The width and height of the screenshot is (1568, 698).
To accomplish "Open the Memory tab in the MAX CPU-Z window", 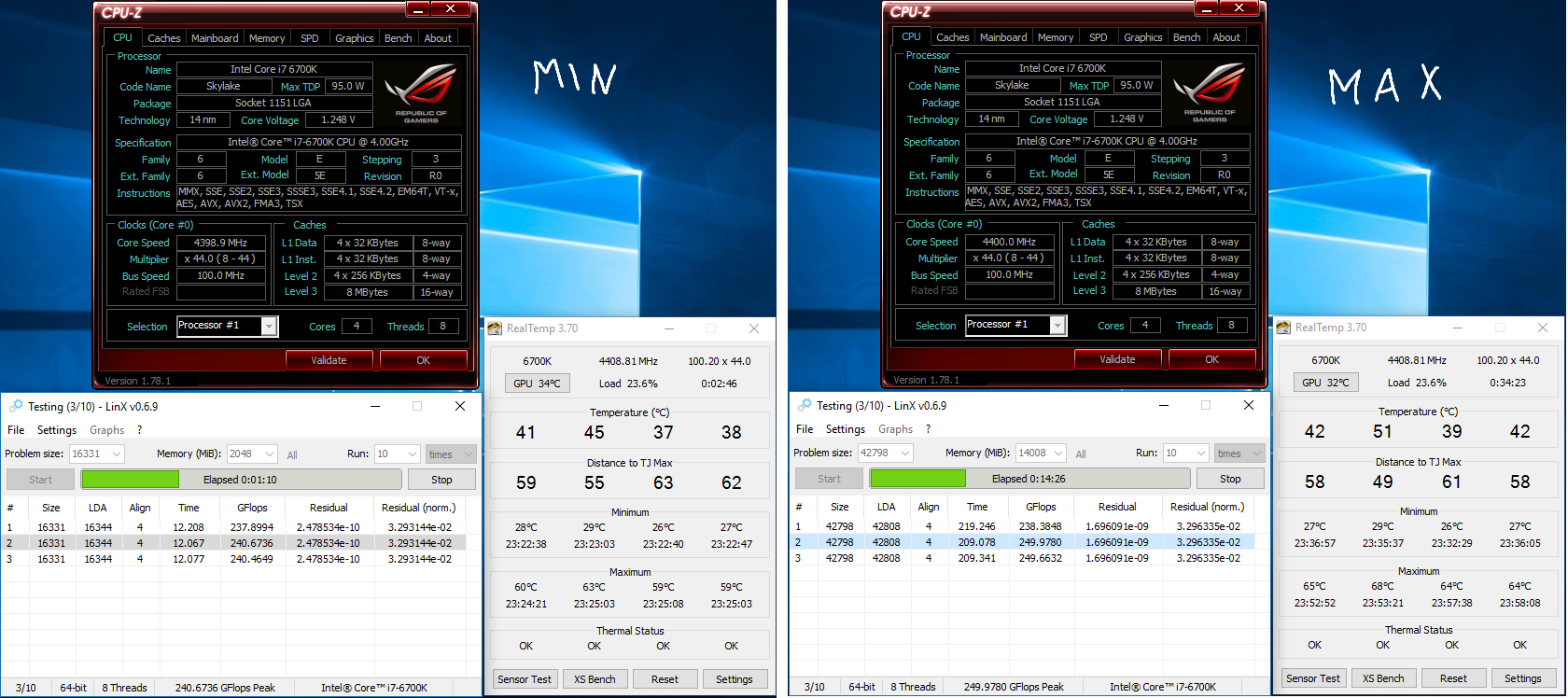I will 1056,37.
